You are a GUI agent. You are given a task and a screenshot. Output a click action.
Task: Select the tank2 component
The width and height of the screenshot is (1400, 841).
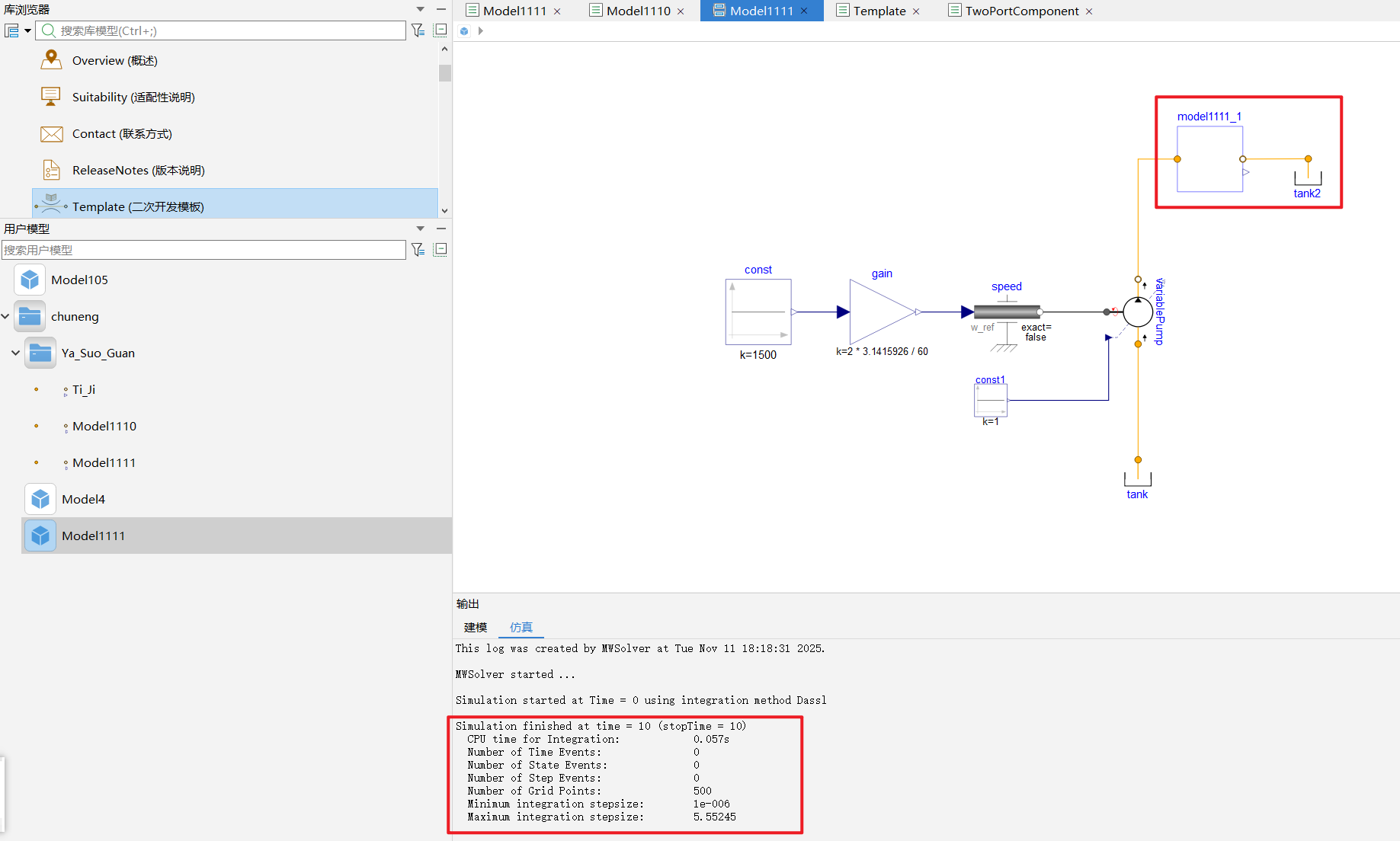coord(1308,178)
